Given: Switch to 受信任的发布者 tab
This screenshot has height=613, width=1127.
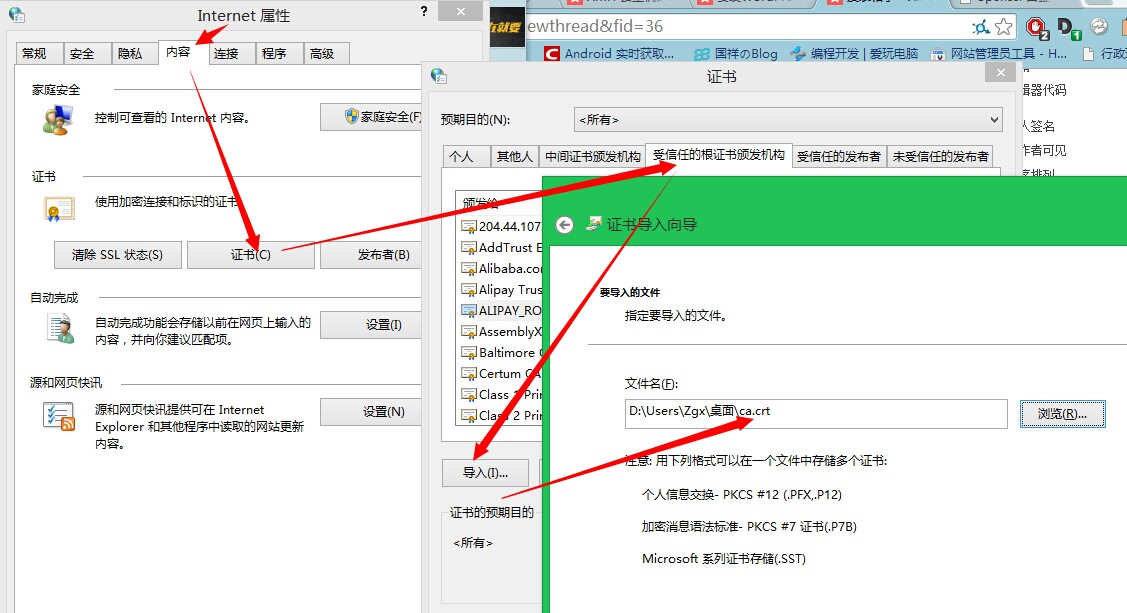Looking at the screenshot, I should click(838, 156).
